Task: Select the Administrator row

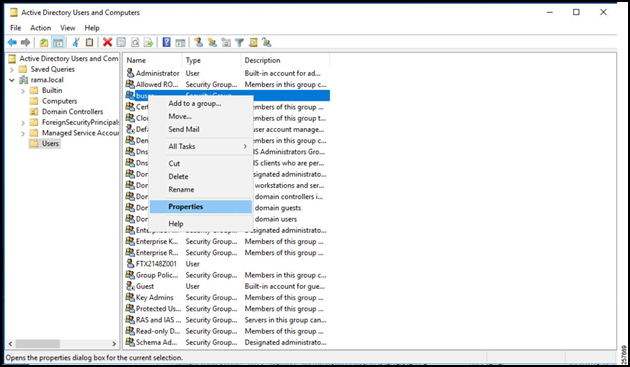Action: pyautogui.click(x=227, y=73)
